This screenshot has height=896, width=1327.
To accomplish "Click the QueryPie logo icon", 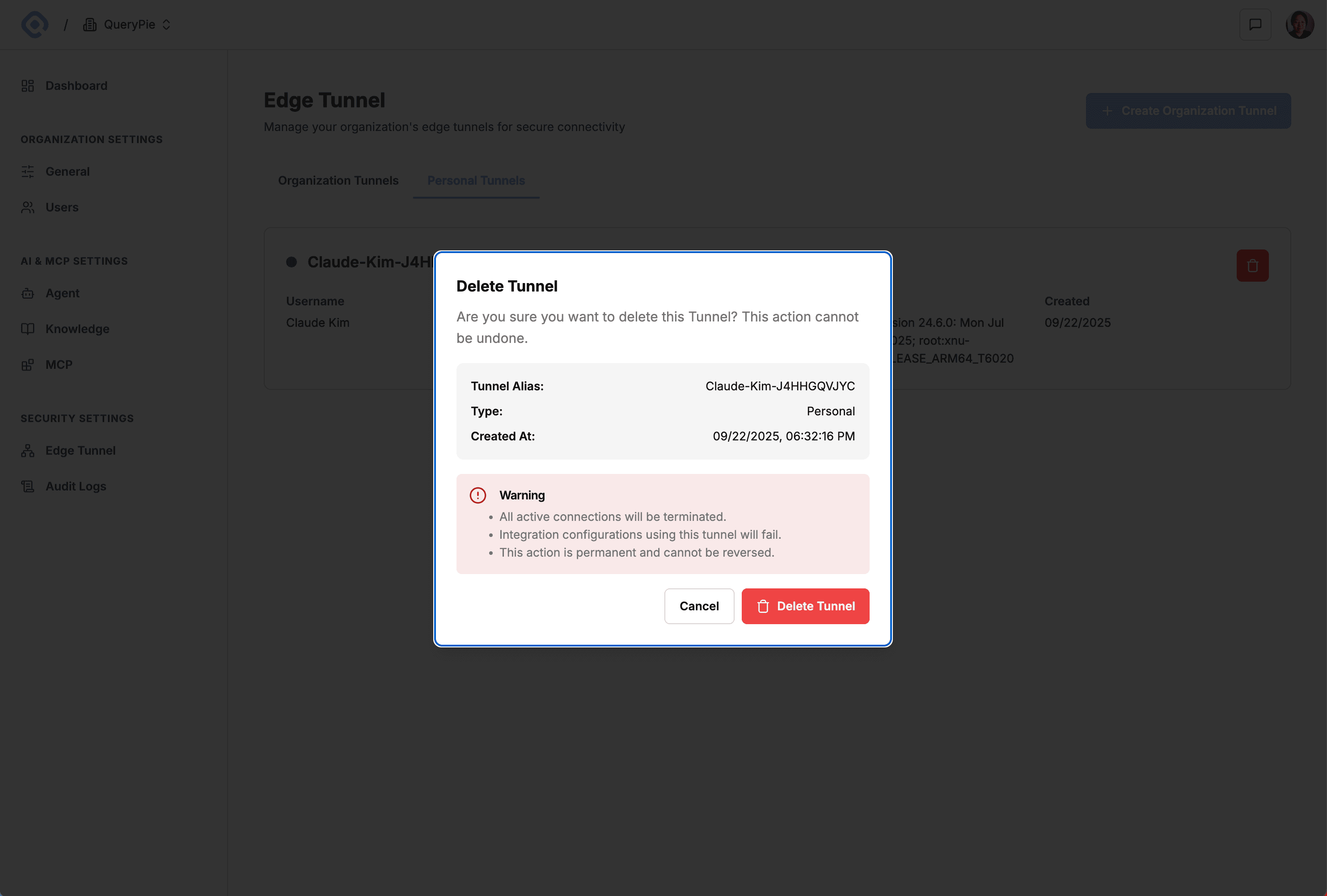I will (x=34, y=25).
